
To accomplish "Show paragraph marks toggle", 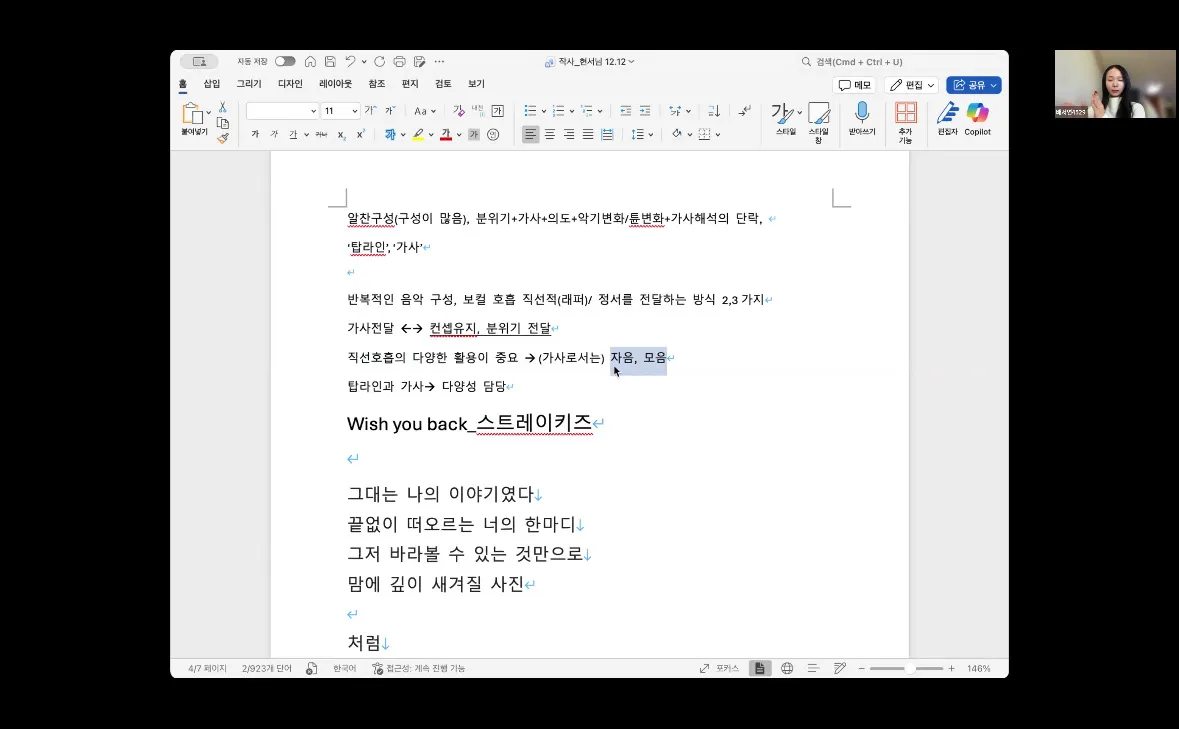I will click(x=744, y=111).
